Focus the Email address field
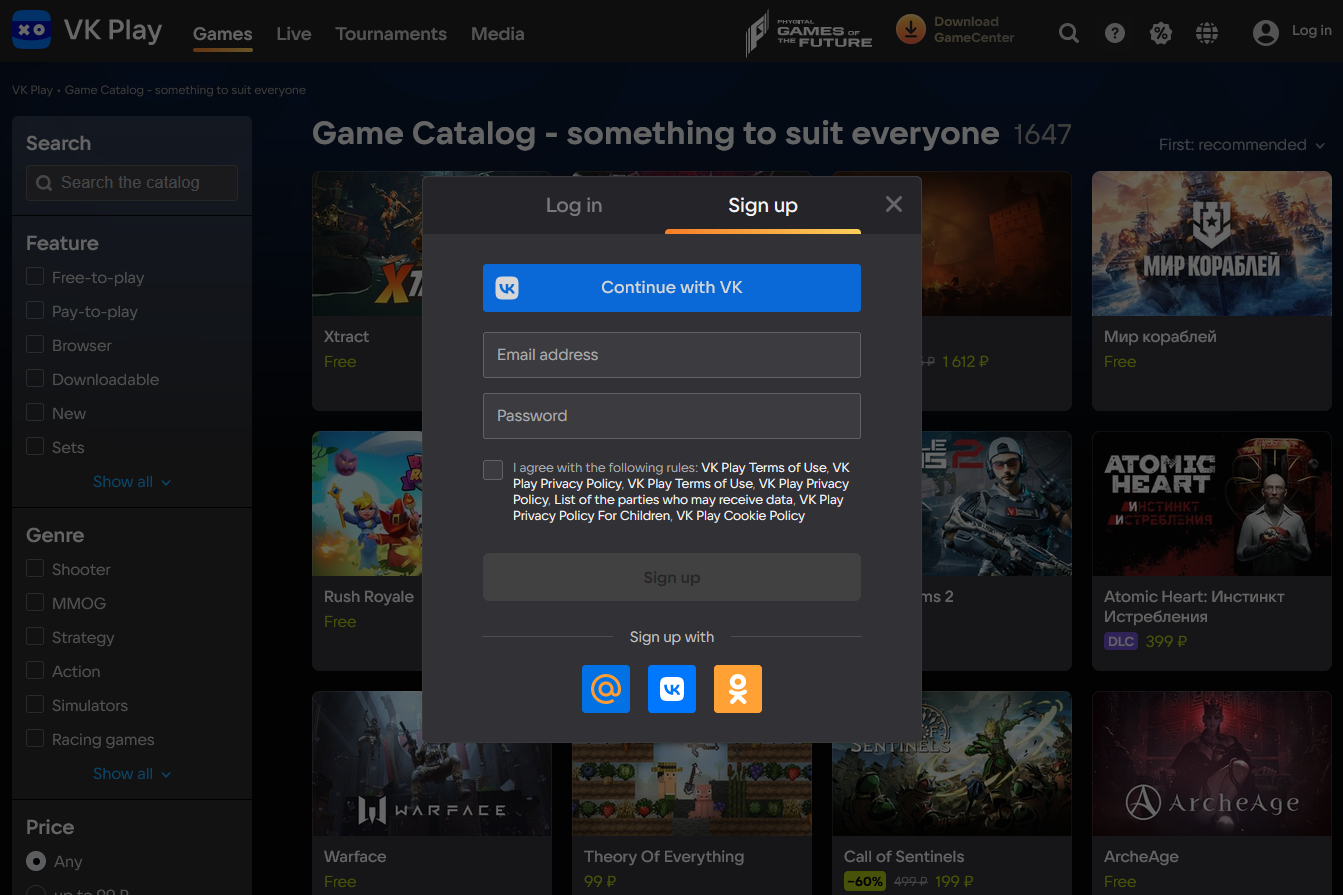This screenshot has height=895, width=1343. pyautogui.click(x=672, y=355)
